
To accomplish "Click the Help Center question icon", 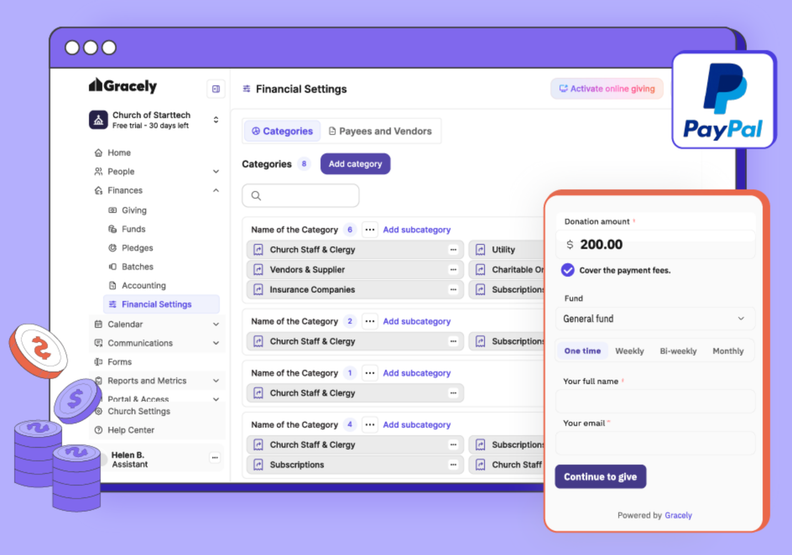I will coord(98,430).
